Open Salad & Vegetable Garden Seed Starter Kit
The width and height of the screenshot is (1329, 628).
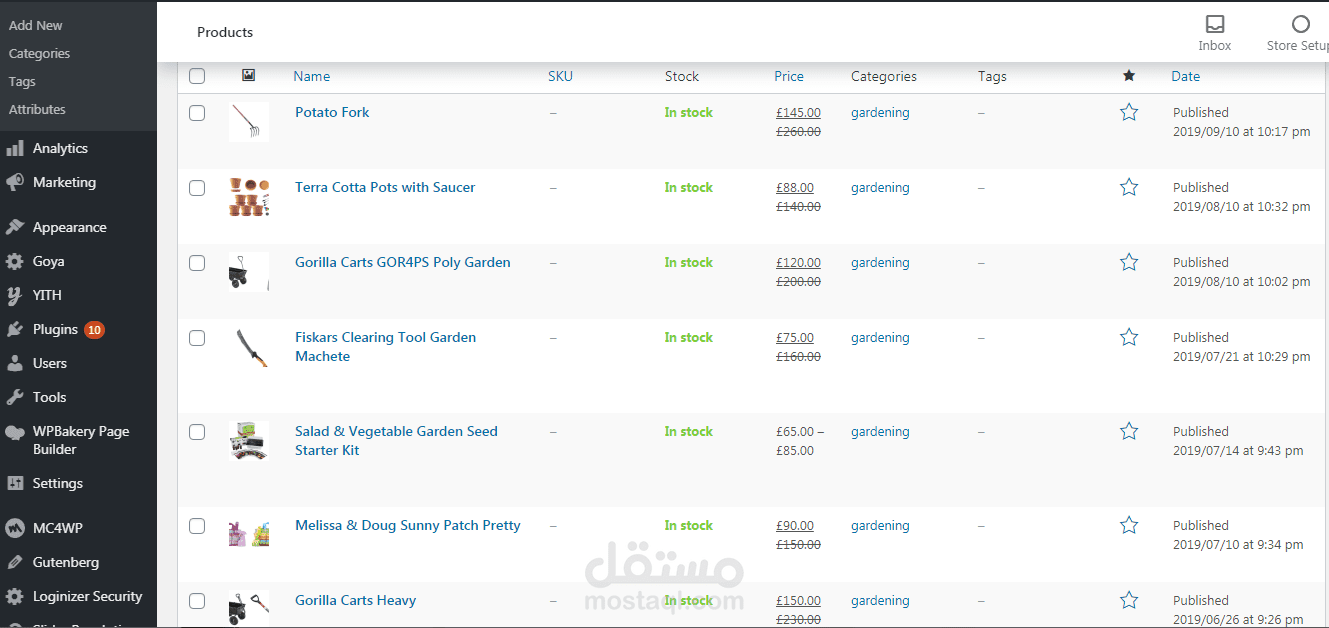click(396, 441)
